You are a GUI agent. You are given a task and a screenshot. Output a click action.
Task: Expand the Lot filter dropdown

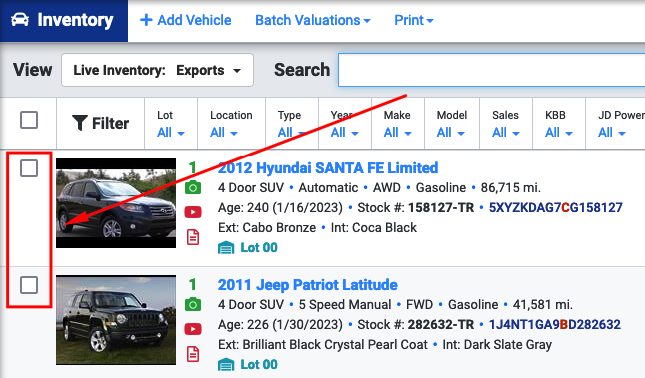[171, 133]
